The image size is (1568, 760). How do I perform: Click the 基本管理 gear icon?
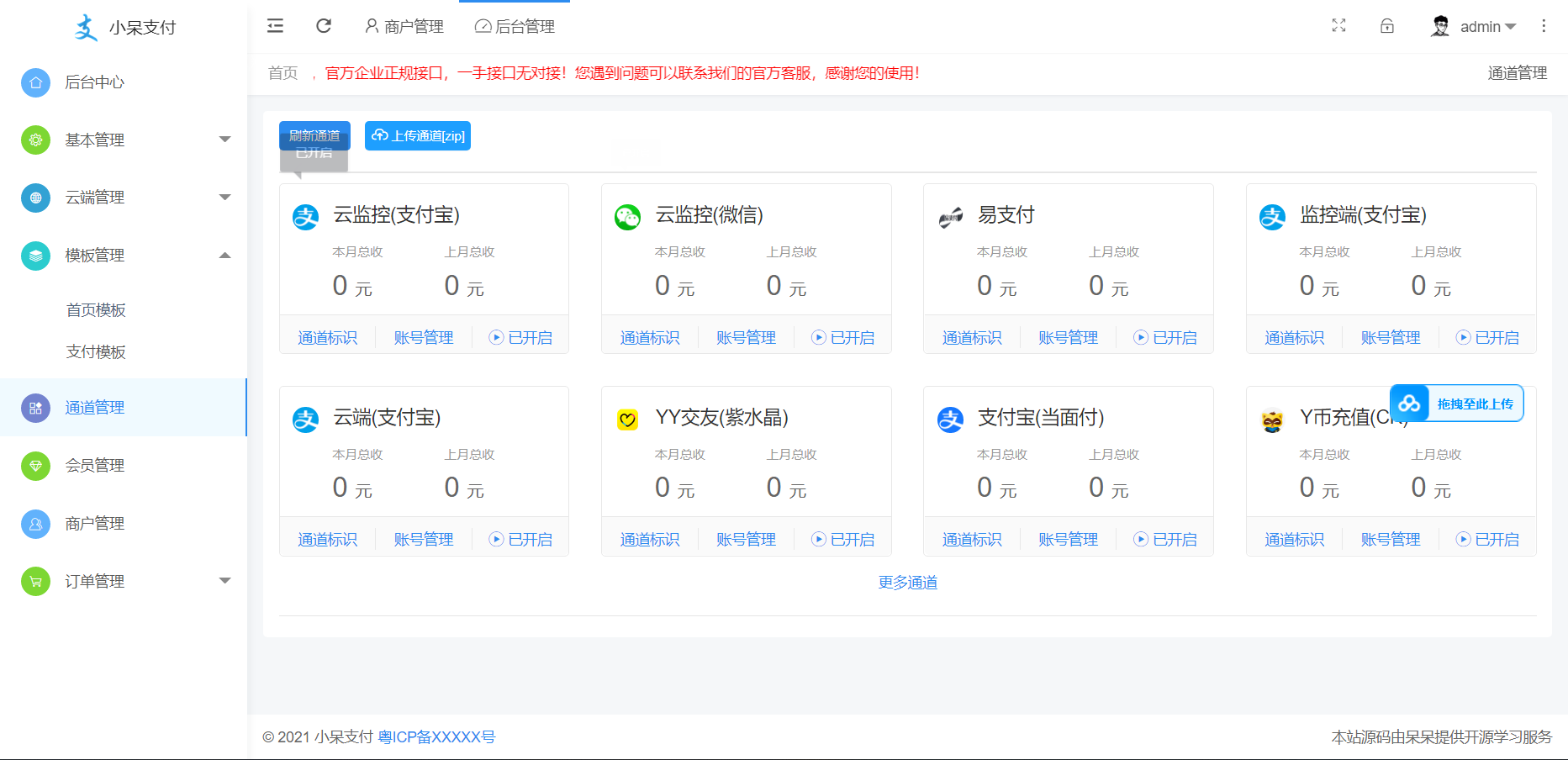click(x=35, y=140)
